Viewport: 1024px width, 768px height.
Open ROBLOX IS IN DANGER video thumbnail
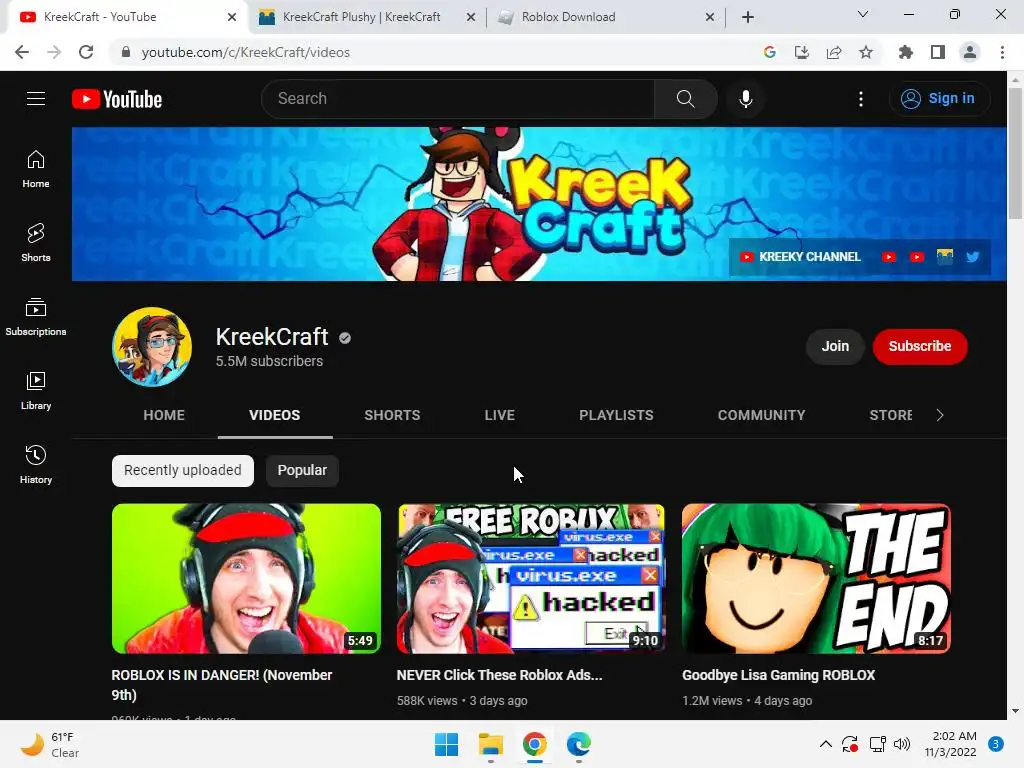pyautogui.click(x=246, y=579)
